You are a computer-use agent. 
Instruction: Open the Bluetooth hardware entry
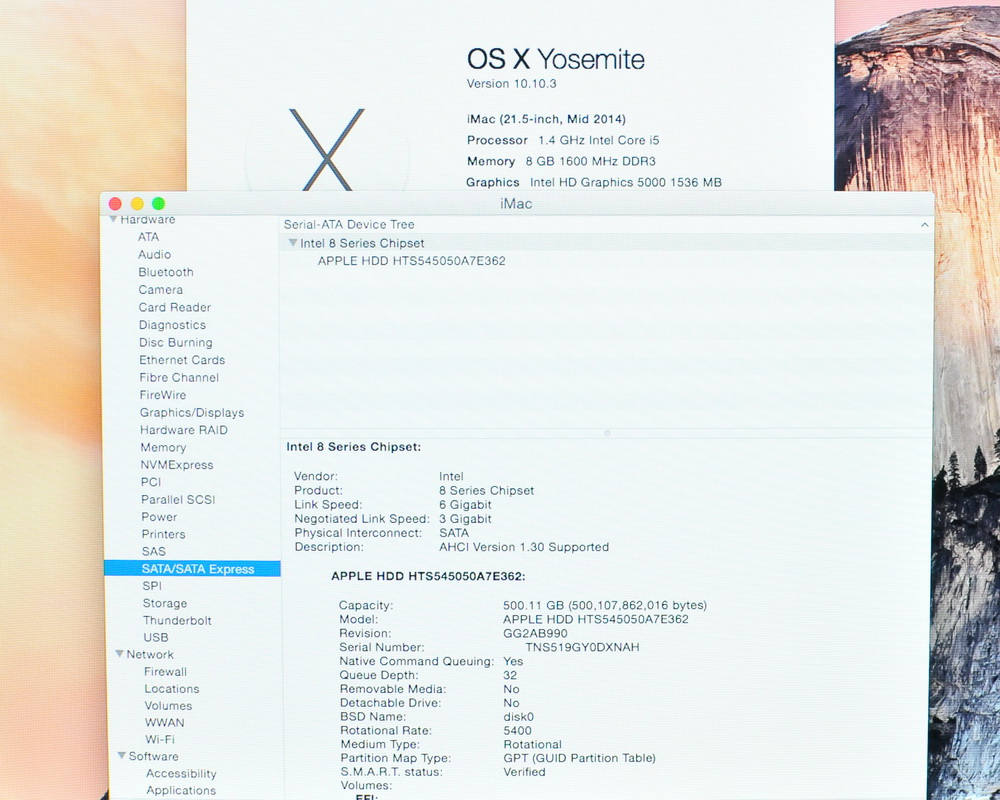tap(166, 272)
